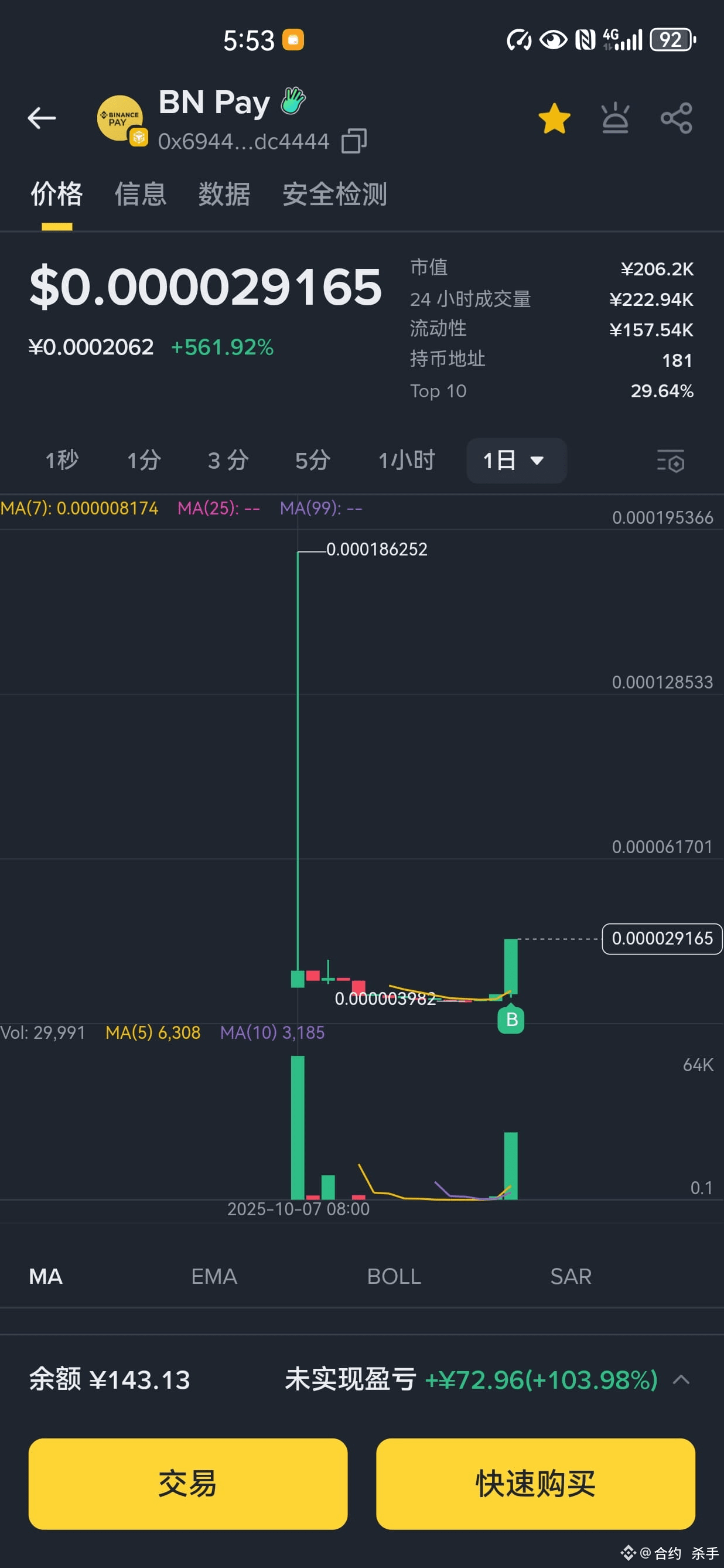This screenshot has width=724, height=1568.
Task: Select the EMA indicator
Action: pyautogui.click(x=214, y=1276)
